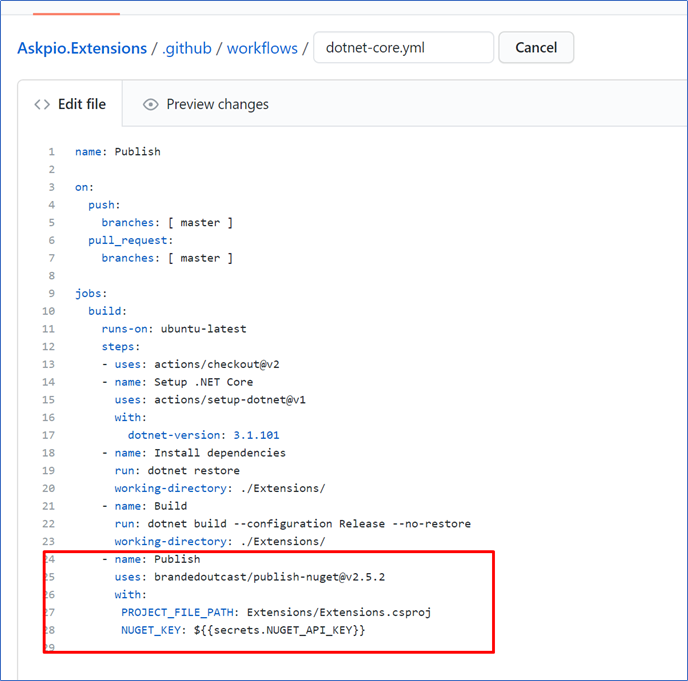Click the NUGET_KEY secrets line

pyautogui.click(x=243, y=630)
